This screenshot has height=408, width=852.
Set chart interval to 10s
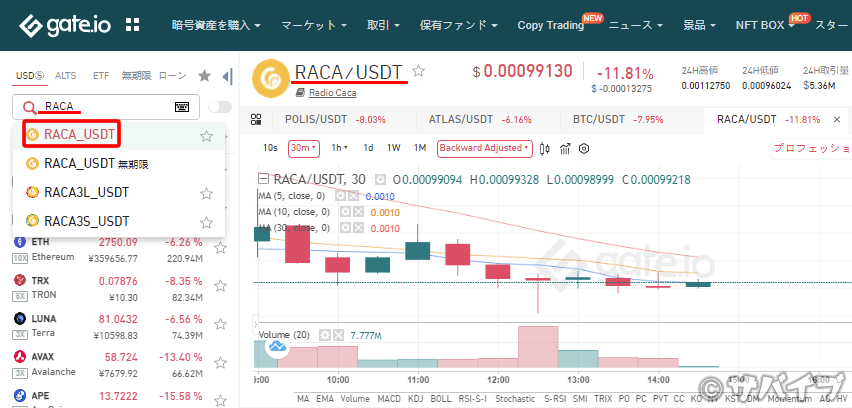pyautogui.click(x=270, y=148)
